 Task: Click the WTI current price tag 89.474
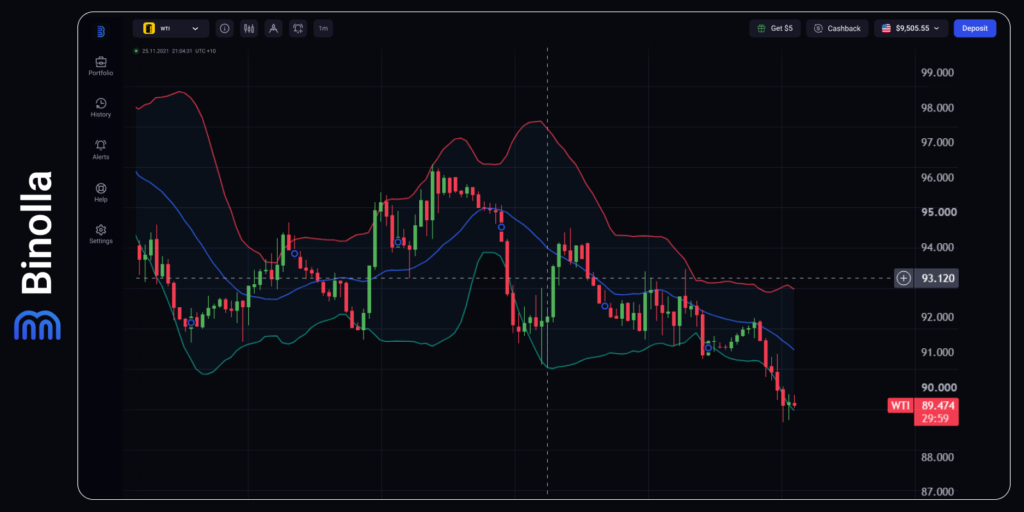point(937,406)
